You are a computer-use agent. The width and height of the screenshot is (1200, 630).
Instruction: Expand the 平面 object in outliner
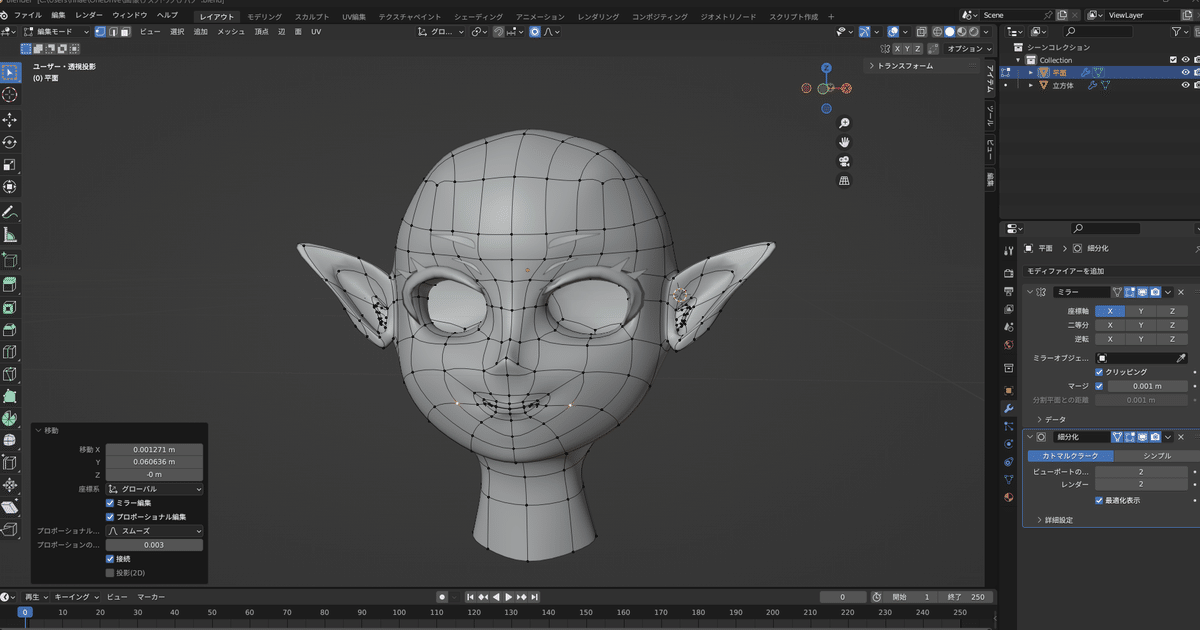pyautogui.click(x=1032, y=73)
